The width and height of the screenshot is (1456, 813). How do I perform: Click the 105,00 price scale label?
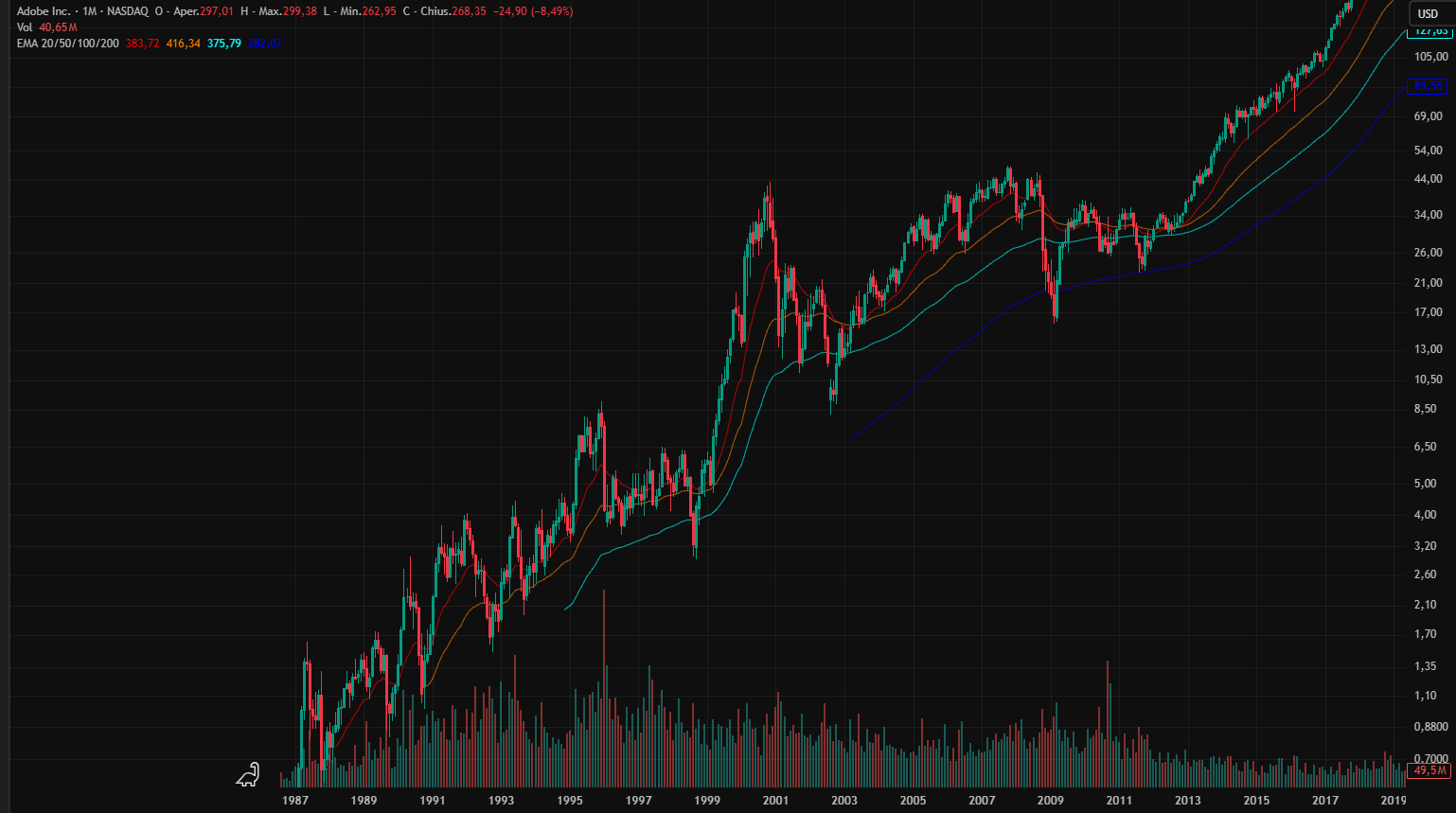pyautogui.click(x=1430, y=57)
